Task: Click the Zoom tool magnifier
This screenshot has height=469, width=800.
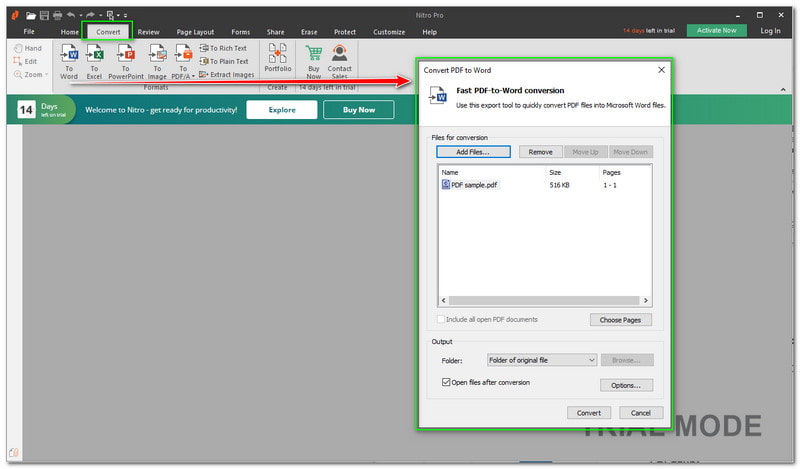Action: click(18, 75)
